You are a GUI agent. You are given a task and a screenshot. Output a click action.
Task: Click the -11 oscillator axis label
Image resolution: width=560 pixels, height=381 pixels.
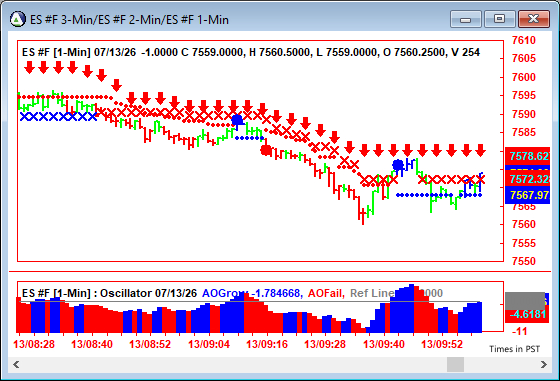coord(519,331)
